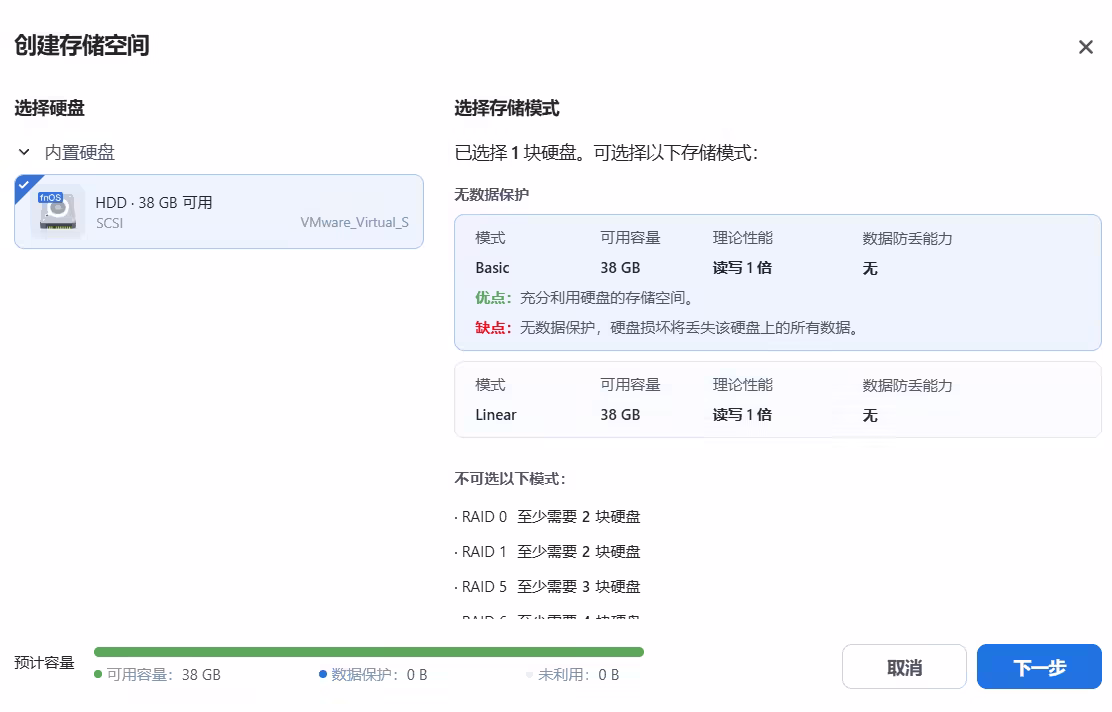Click the 可用容量: 38 GB legend
The height and width of the screenshot is (712, 1112).
(157, 674)
